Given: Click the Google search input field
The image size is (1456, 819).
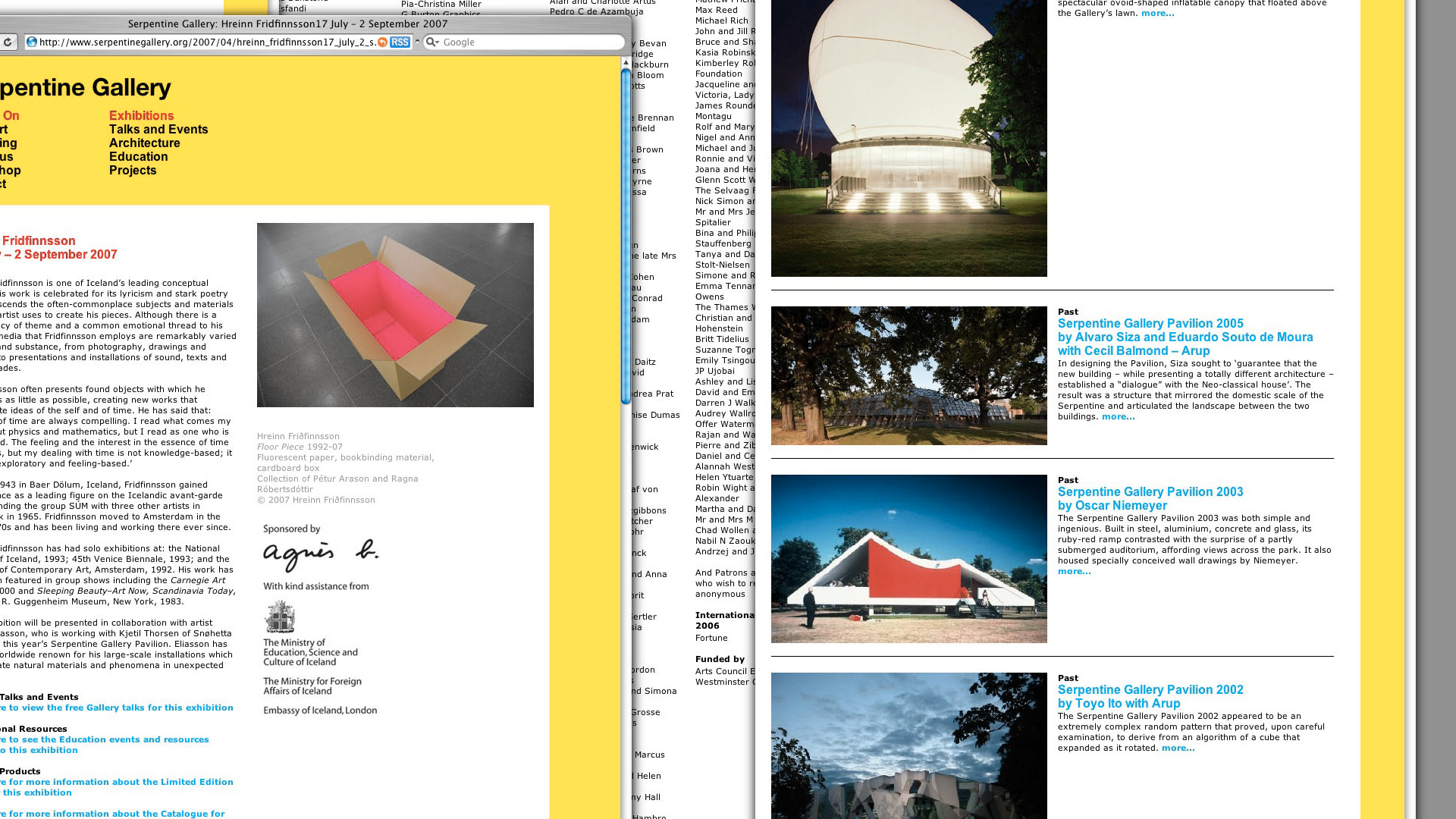Looking at the screenshot, I should pos(531,42).
